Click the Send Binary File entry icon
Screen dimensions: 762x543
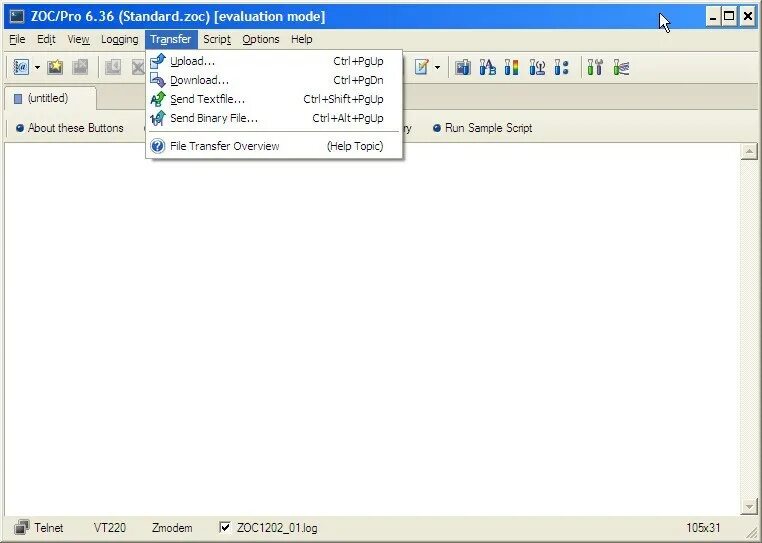click(158, 118)
